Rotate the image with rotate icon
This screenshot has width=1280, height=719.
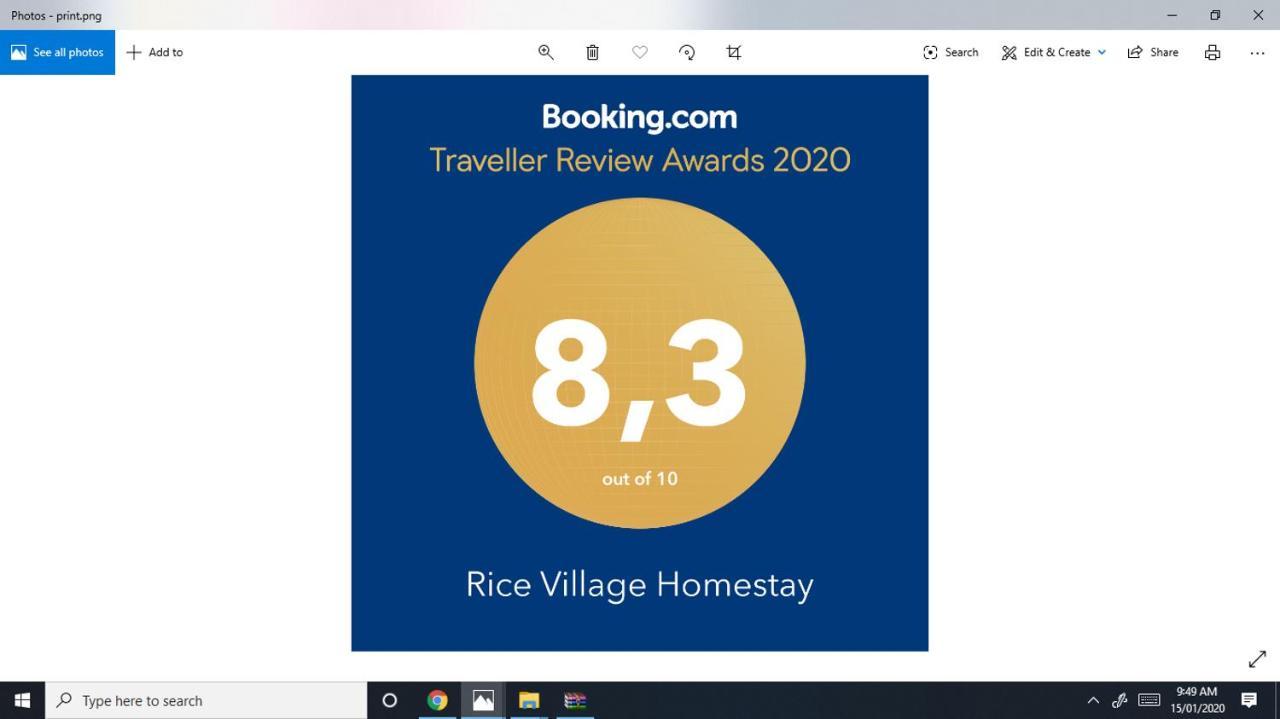pyautogui.click(x=687, y=52)
